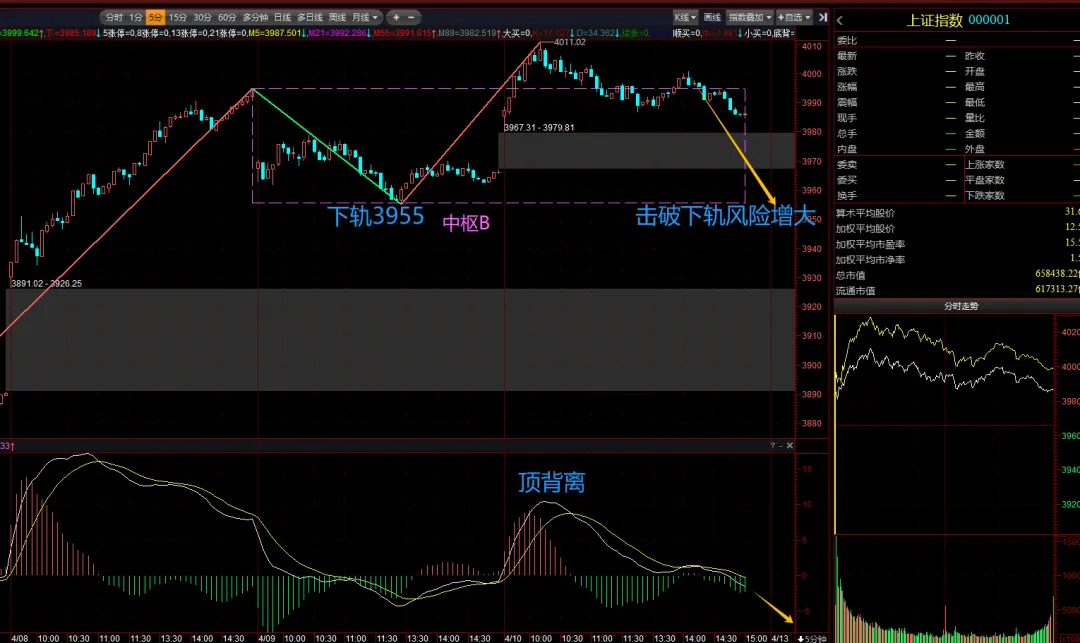The width and height of the screenshot is (1080, 643).
Task: Click the 流通市值 row
Action: 957,291
